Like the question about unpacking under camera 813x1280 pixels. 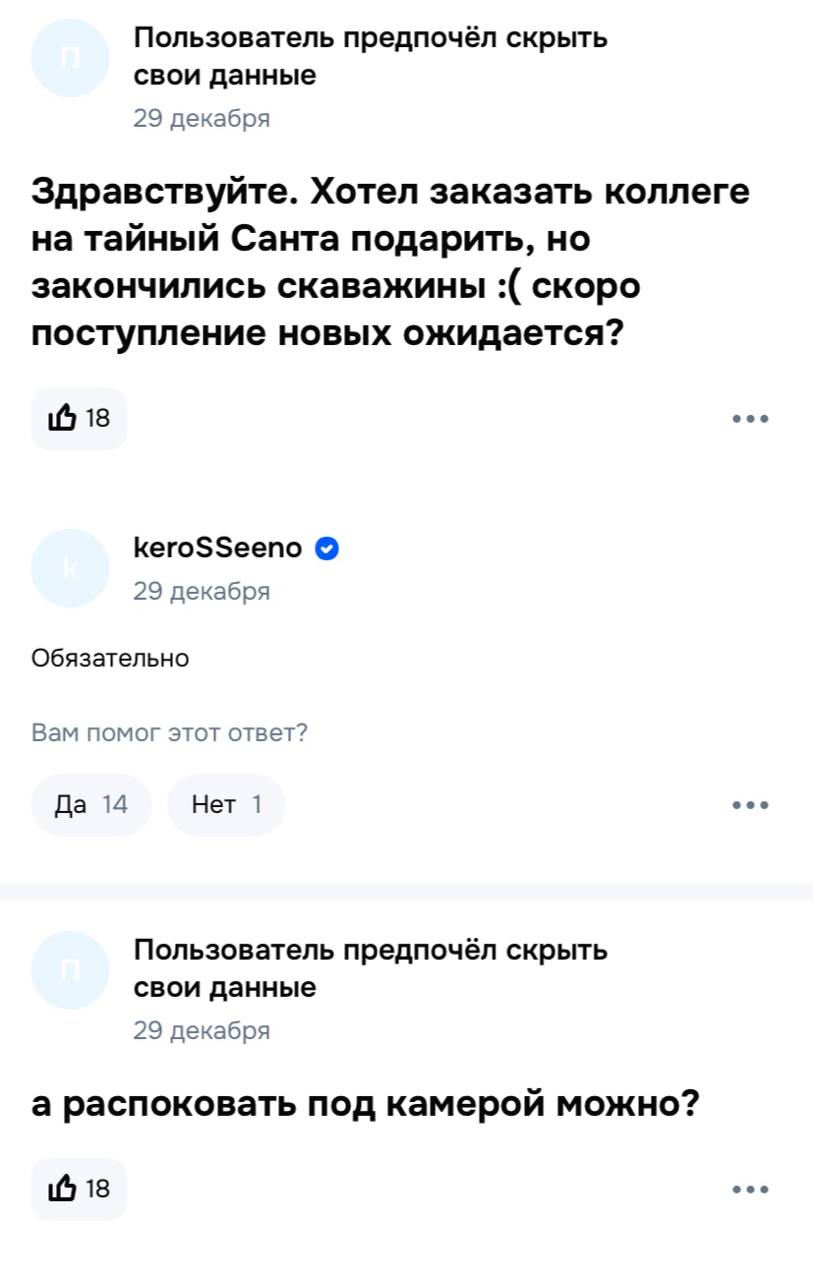[78, 1189]
